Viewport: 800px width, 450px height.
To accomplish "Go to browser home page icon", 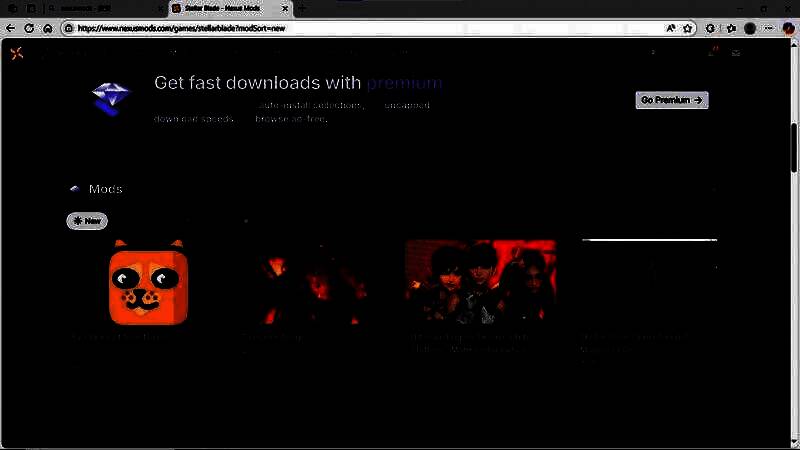I will coord(47,28).
